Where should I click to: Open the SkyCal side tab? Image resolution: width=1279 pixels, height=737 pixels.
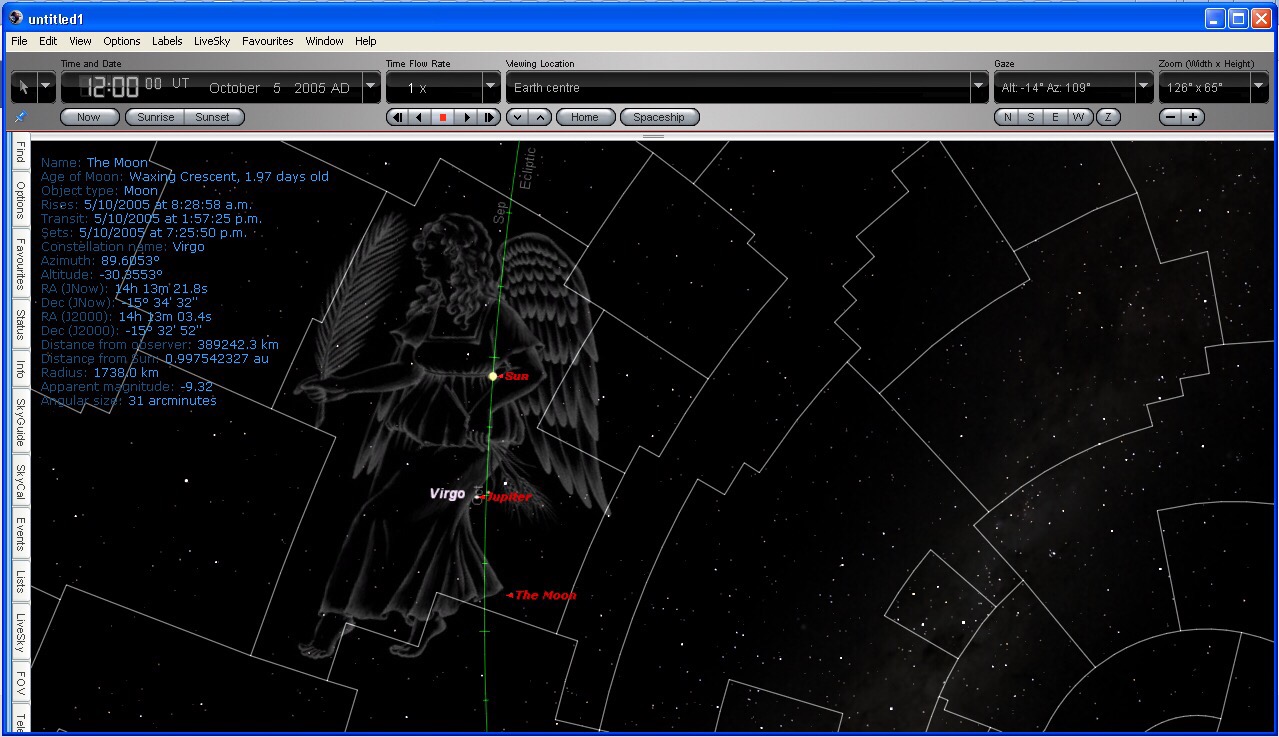pos(20,482)
